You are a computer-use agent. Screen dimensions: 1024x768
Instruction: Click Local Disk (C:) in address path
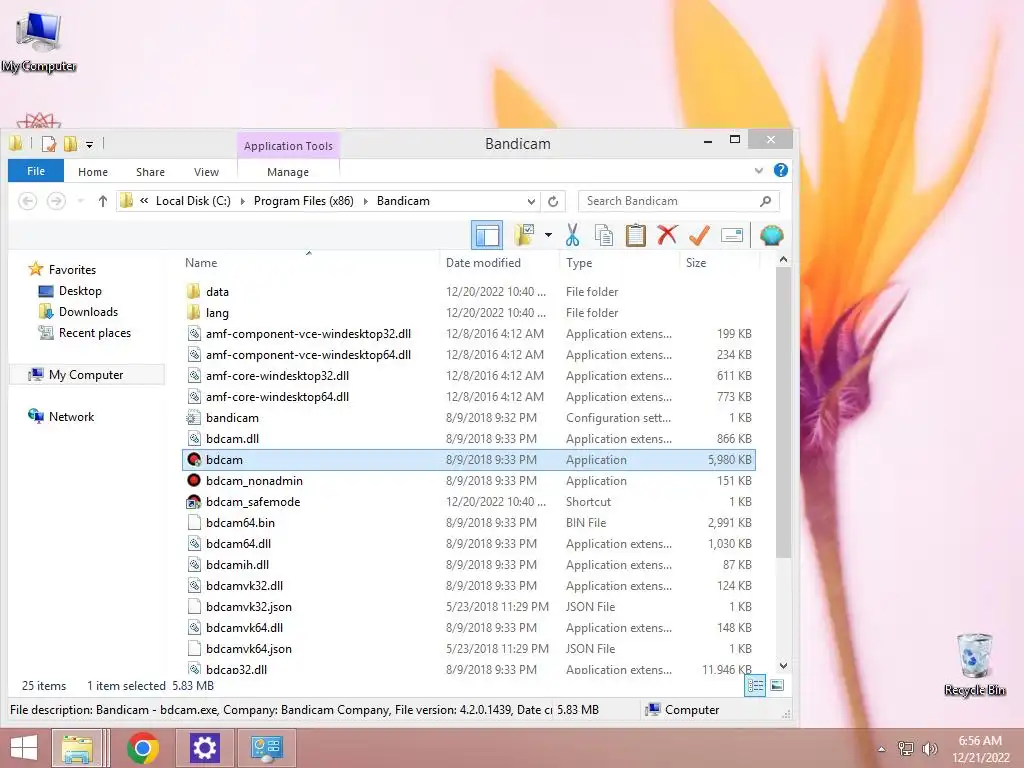tap(193, 201)
